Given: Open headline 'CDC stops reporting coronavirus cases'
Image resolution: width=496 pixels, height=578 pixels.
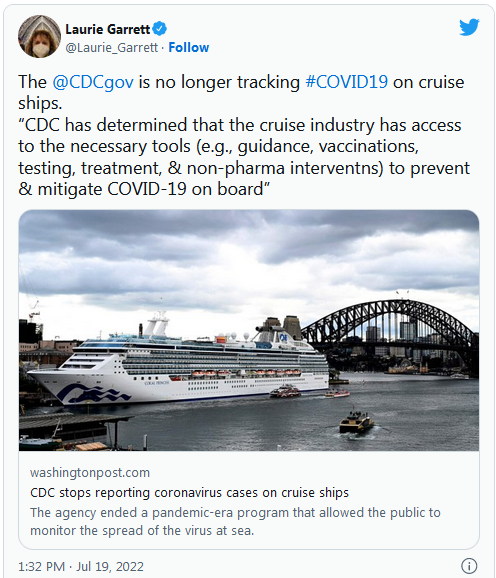Looking at the screenshot, I should [189, 492].
